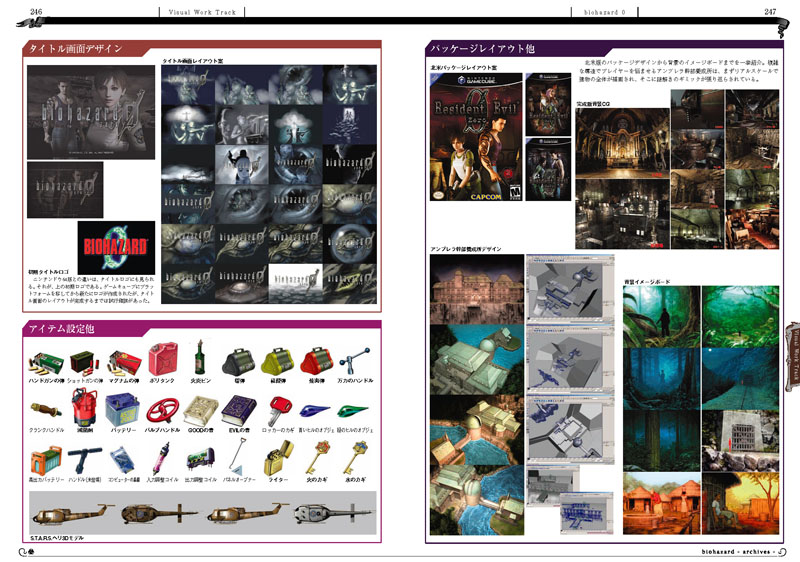This screenshot has height=562, width=800.
Task: Pick the red magnum ammo box
Action: tap(124, 362)
